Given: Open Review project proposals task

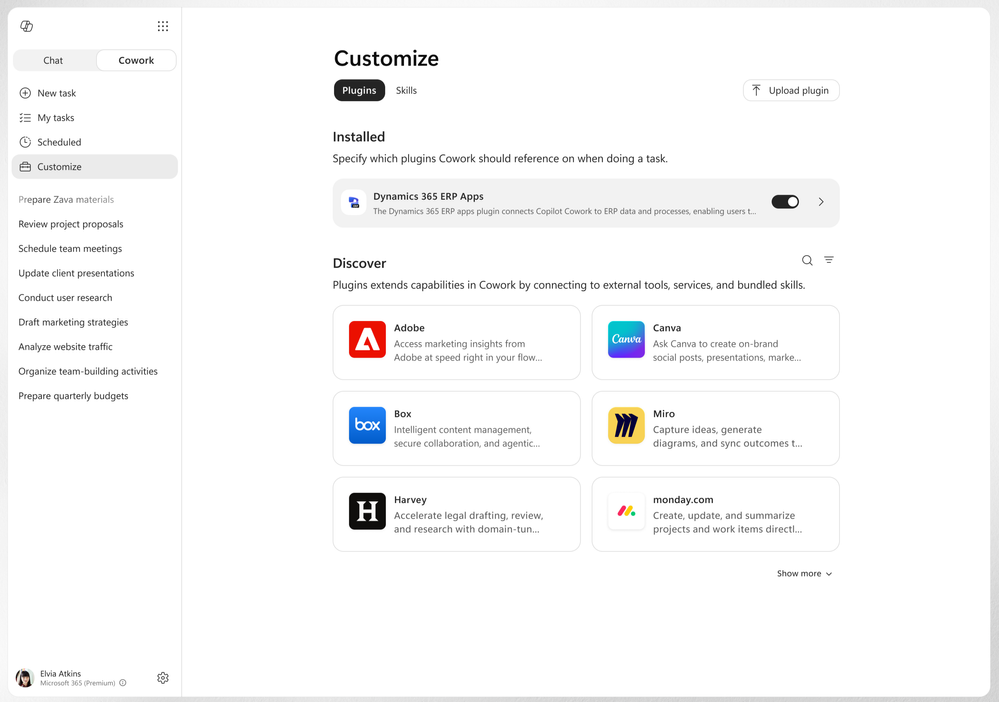Looking at the screenshot, I should click(x=71, y=224).
